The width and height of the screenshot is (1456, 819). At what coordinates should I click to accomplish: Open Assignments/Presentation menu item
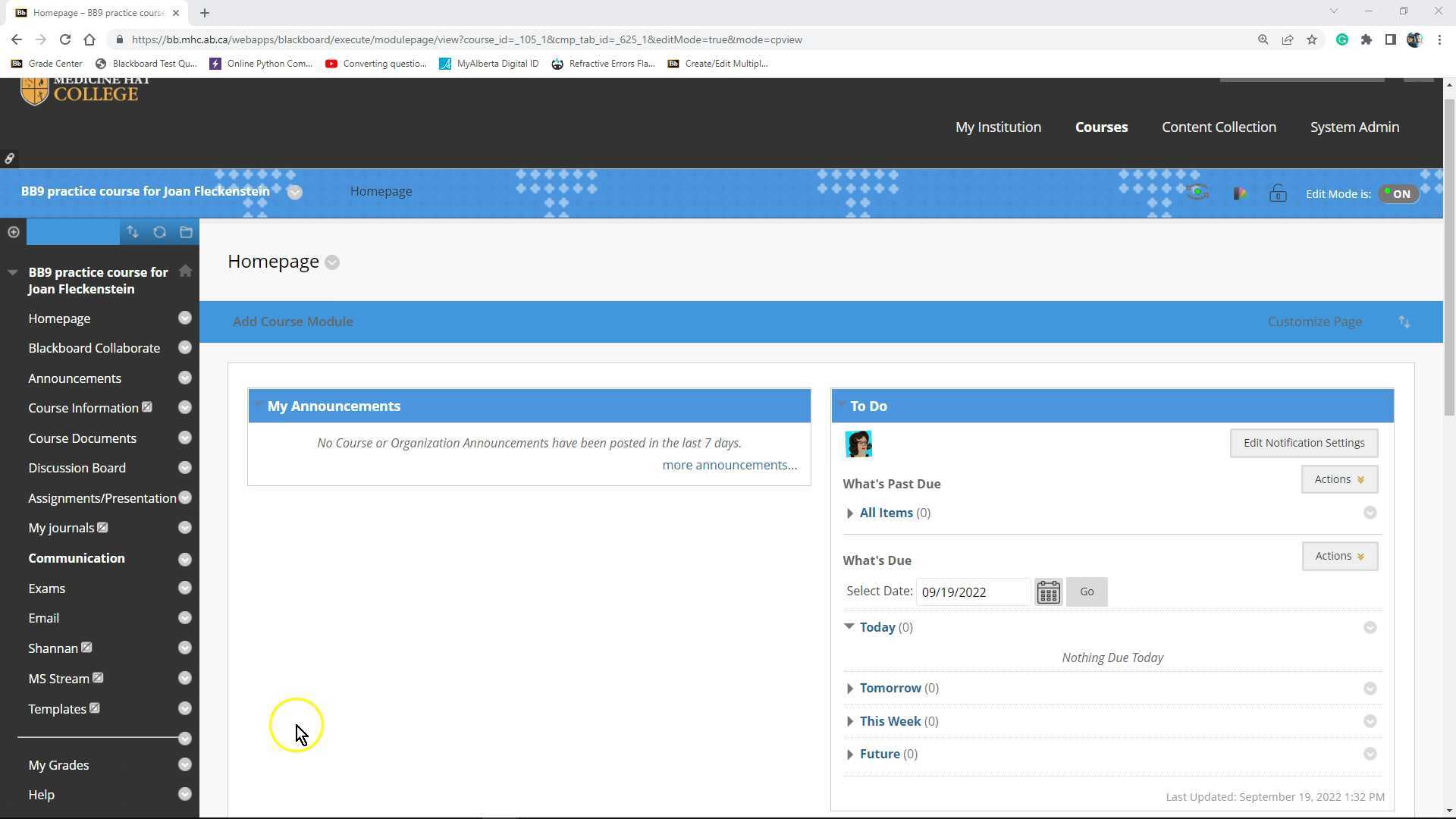click(102, 498)
